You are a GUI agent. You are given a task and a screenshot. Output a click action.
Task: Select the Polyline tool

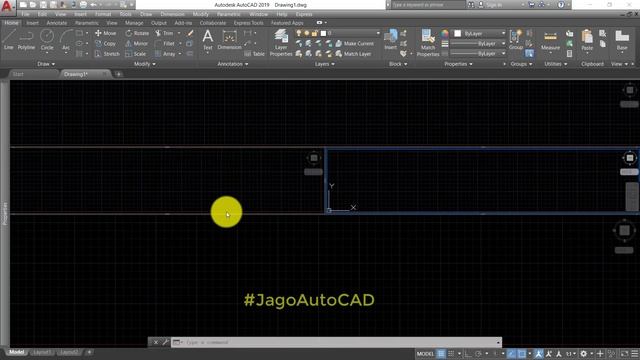click(x=26, y=40)
